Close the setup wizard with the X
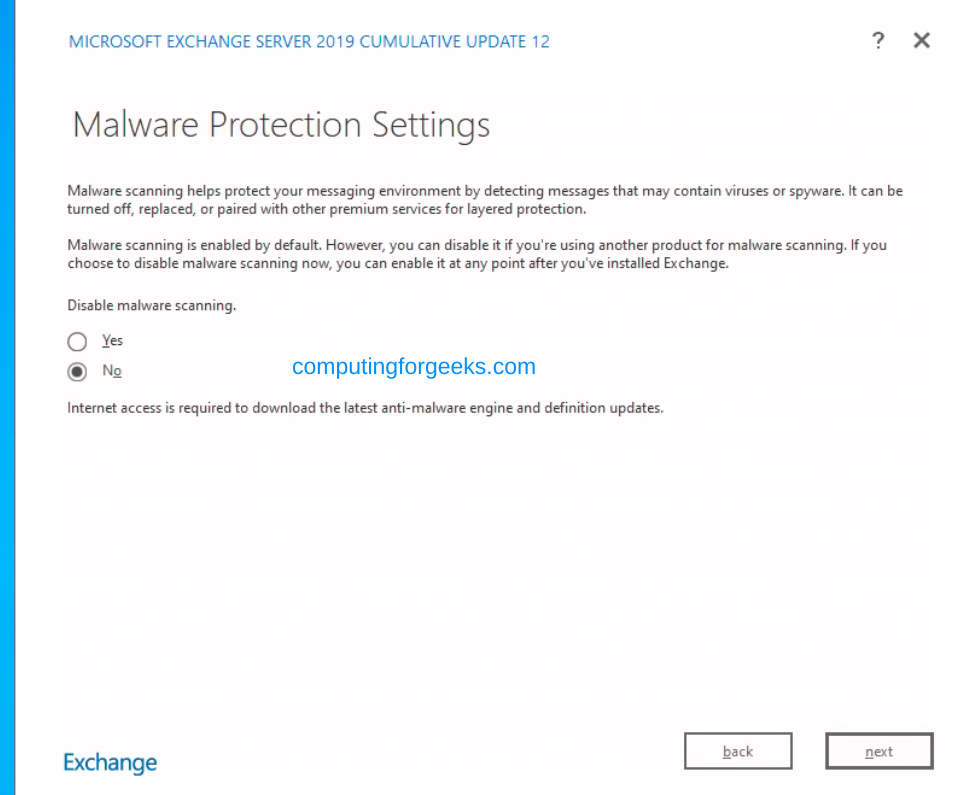The image size is (969, 795). 921,41
